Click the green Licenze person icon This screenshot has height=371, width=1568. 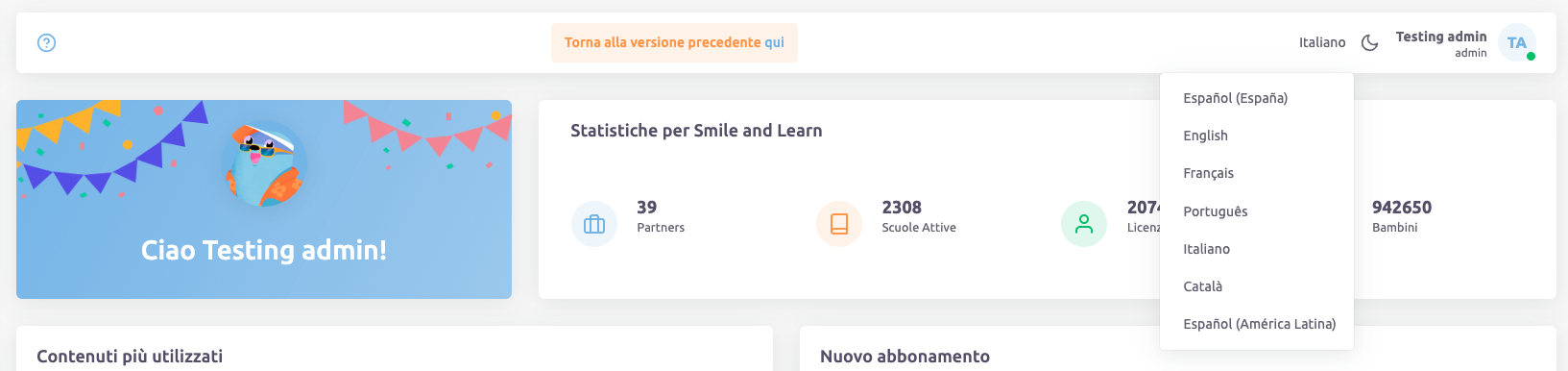point(1084,224)
